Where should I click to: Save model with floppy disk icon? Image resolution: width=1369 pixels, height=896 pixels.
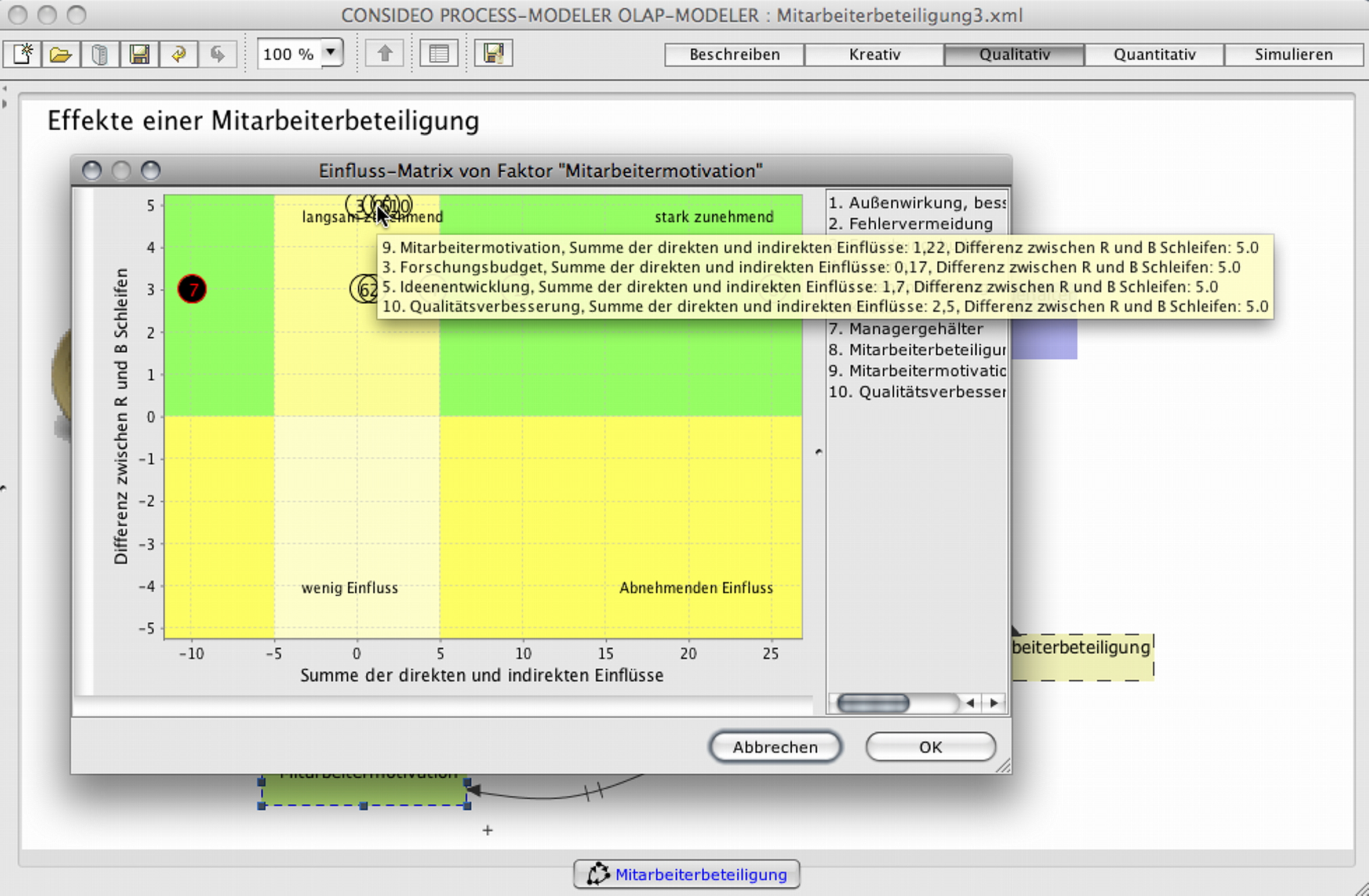click(x=140, y=54)
